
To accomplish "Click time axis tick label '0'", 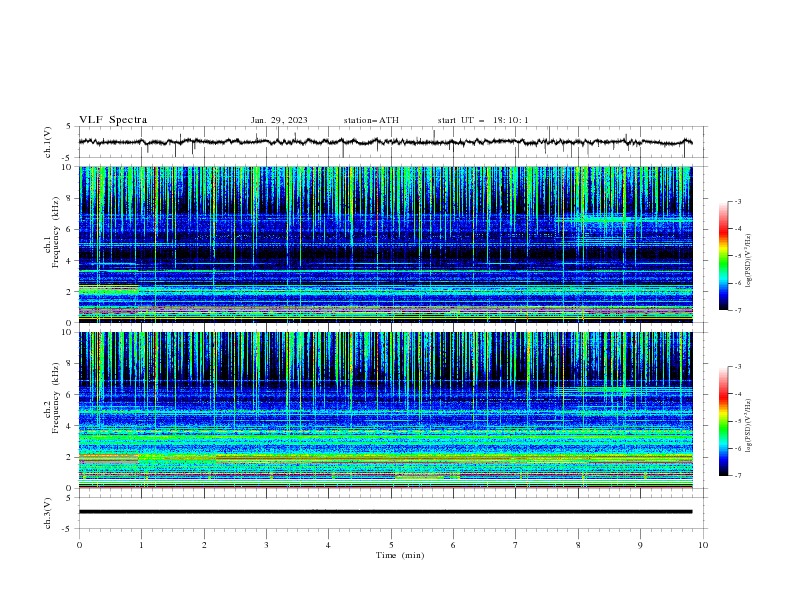I will tap(79, 545).
